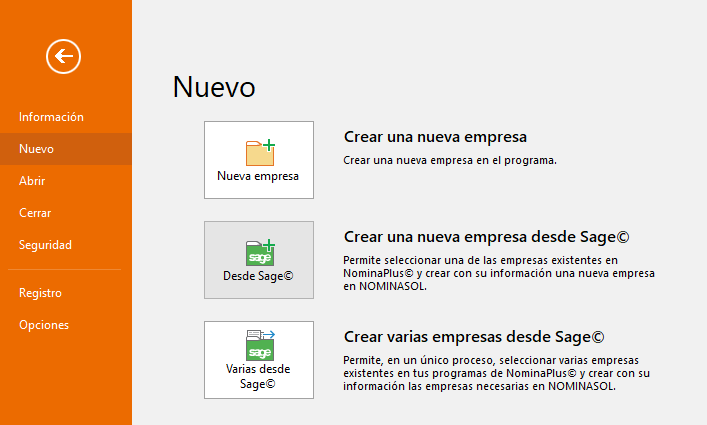Click the heading "Crear una nueva empresa"

435,137
